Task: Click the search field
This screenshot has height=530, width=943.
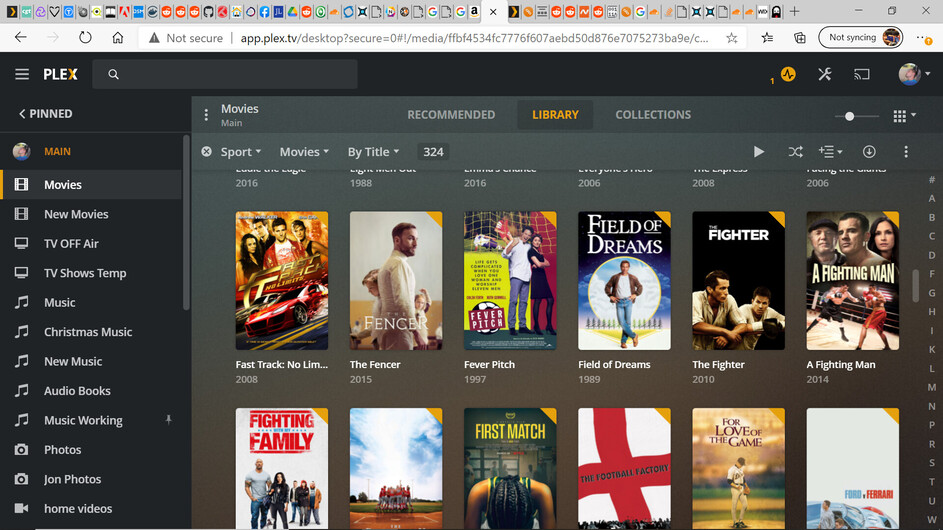Action: 225,74
